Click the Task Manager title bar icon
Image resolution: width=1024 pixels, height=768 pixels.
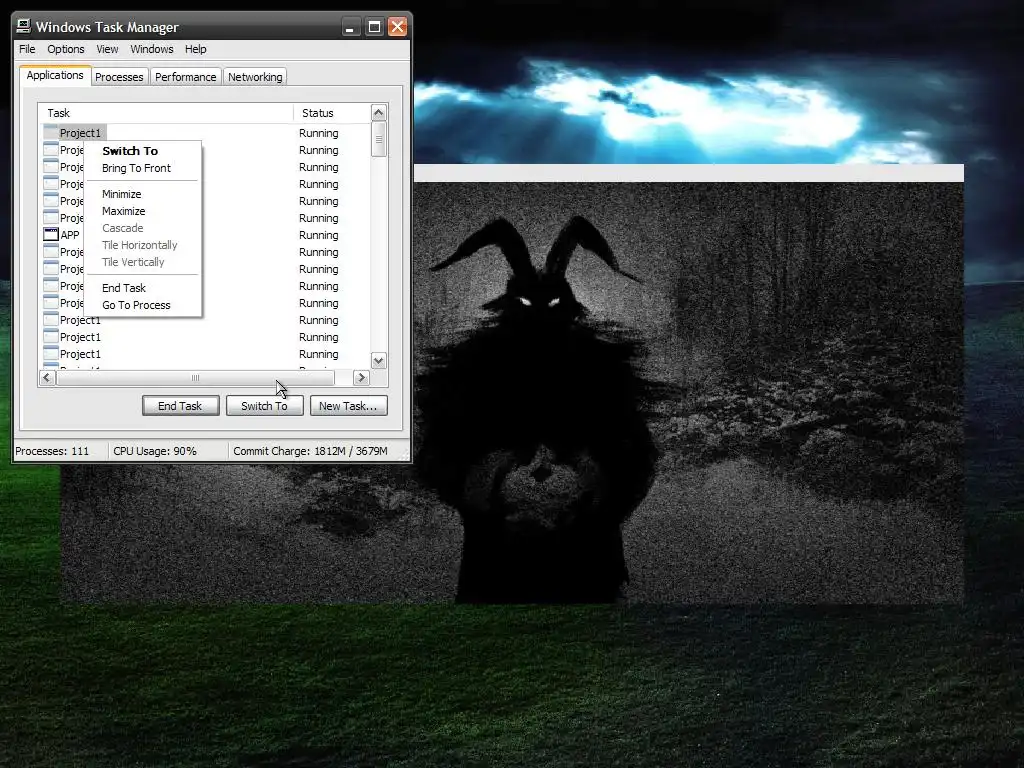pyautogui.click(x=24, y=26)
